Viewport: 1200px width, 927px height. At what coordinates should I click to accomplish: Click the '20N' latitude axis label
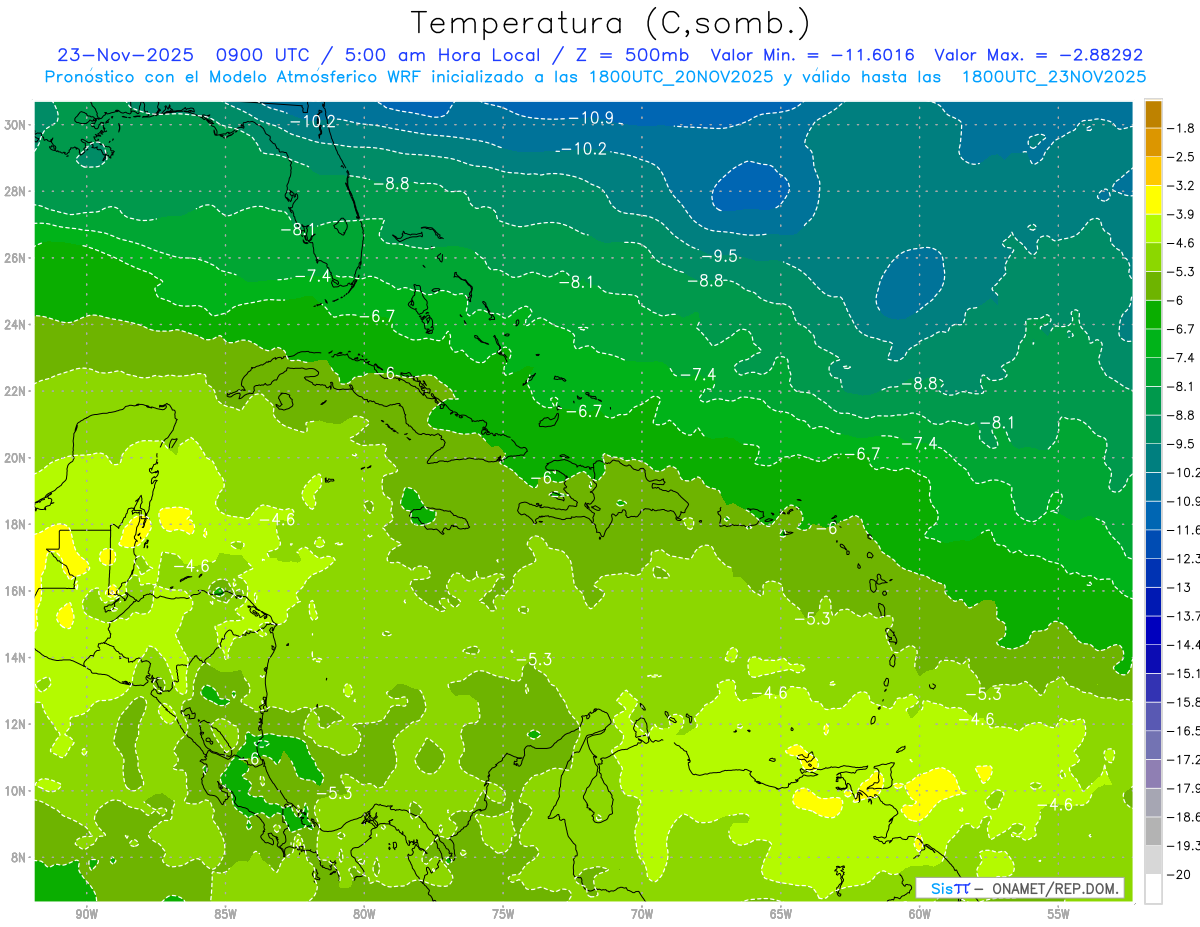click(x=15, y=458)
